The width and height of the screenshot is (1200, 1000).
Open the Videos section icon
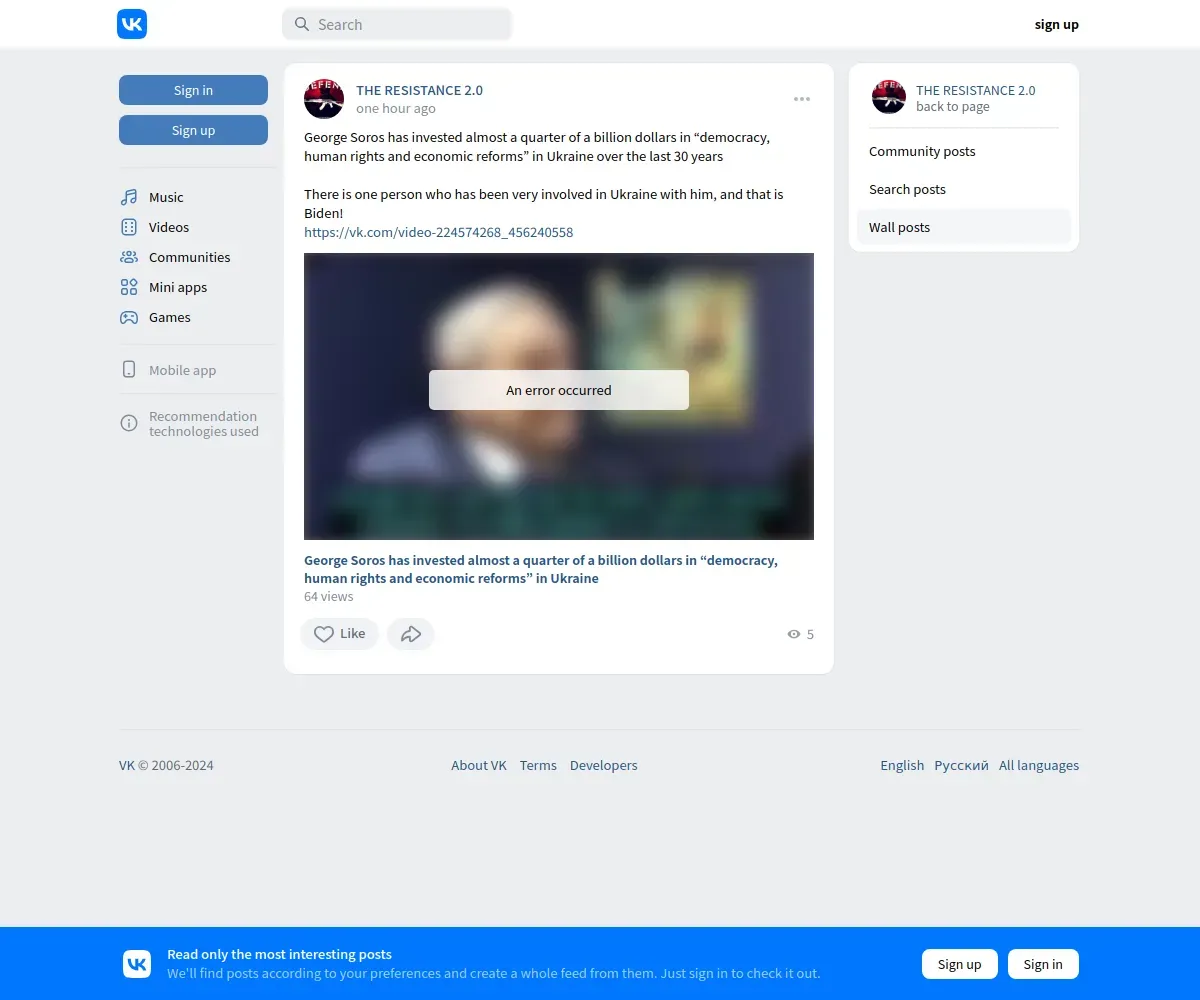coord(129,227)
